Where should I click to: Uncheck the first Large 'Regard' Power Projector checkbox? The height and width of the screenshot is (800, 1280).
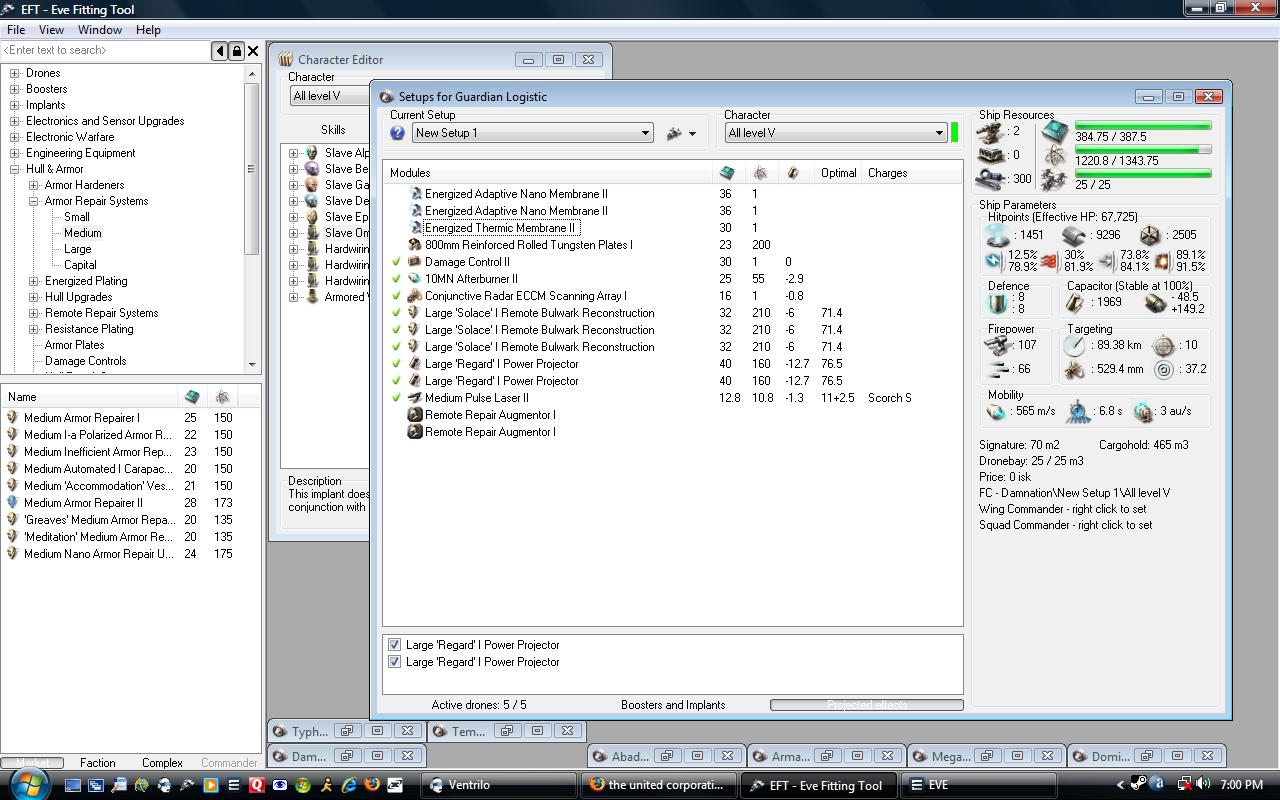point(394,645)
